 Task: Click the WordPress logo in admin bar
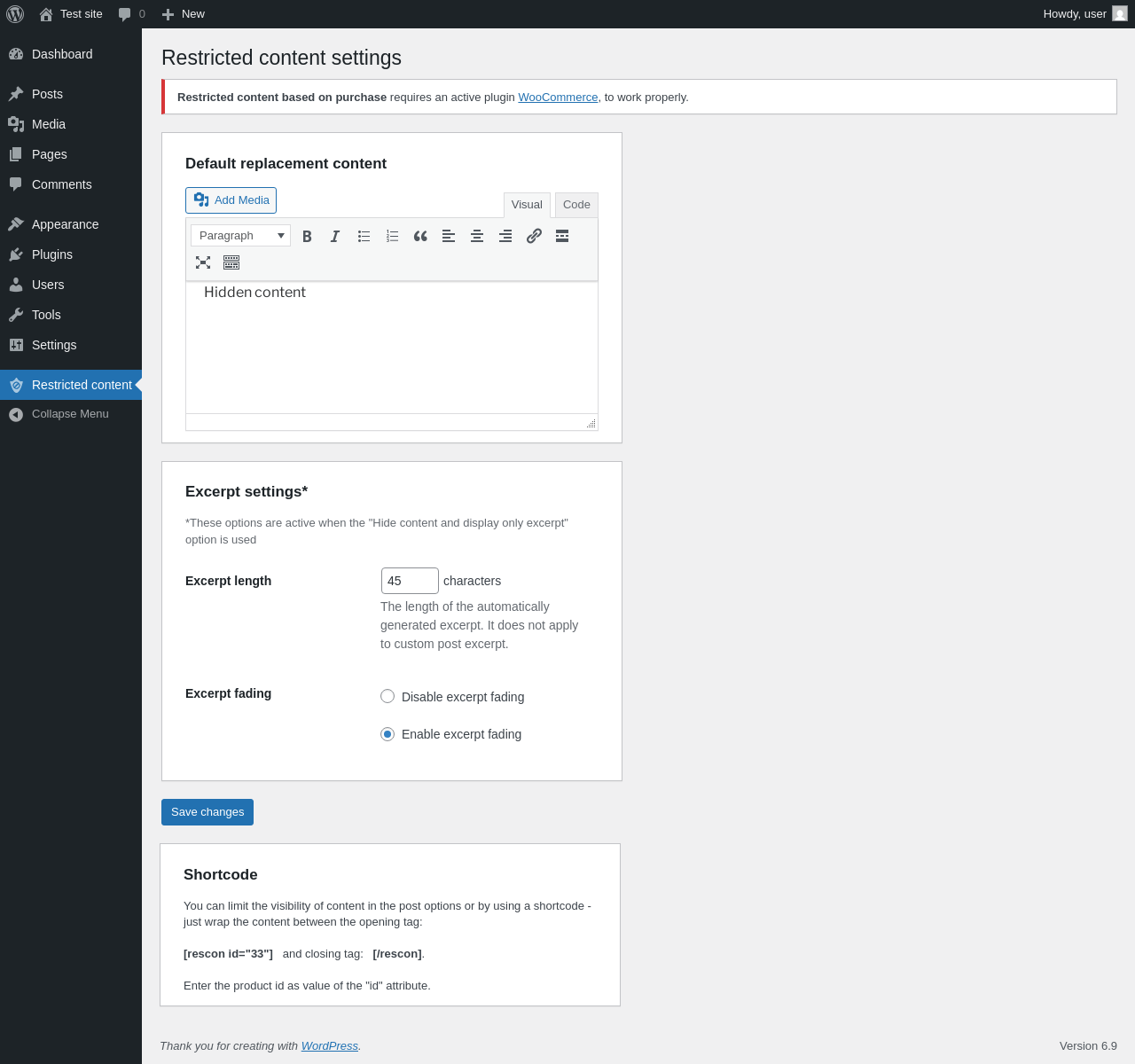pos(15,14)
